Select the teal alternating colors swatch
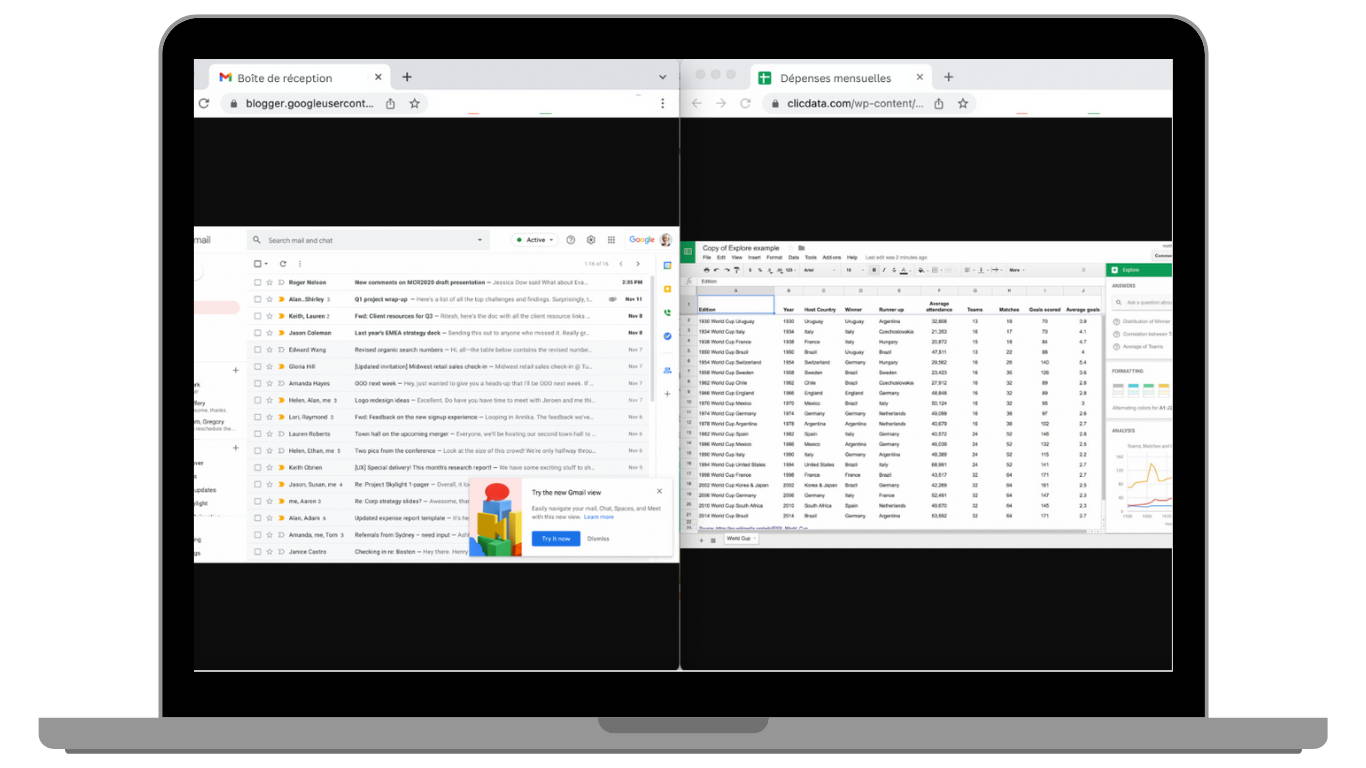 click(x=1133, y=391)
